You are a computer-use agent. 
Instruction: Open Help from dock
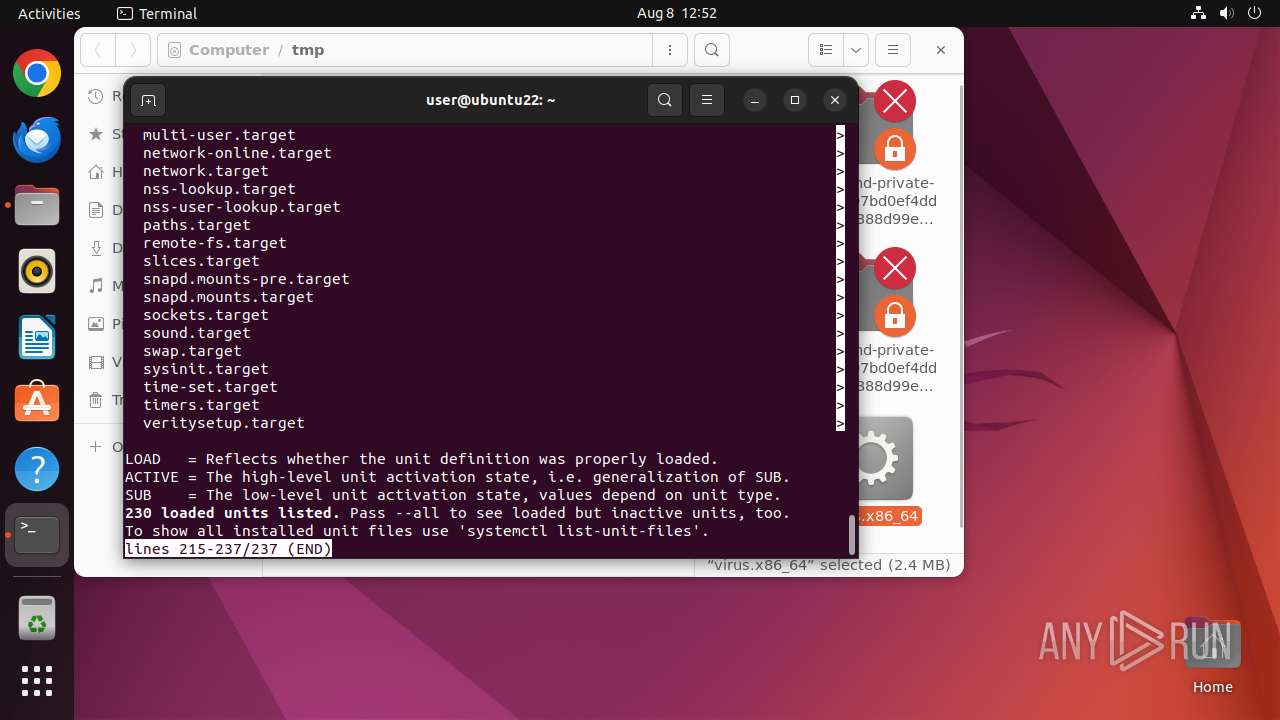[x=37, y=469]
